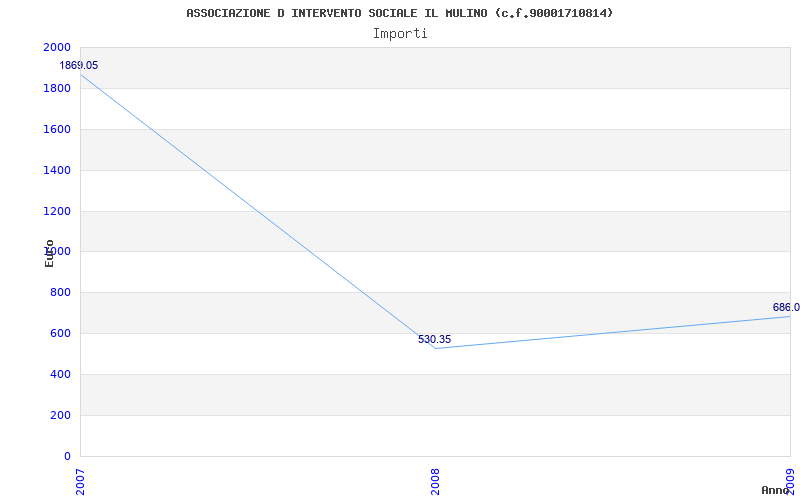The height and width of the screenshot is (500, 800).
Task: Click the 2007 x-axis year label
Action: click(x=80, y=482)
